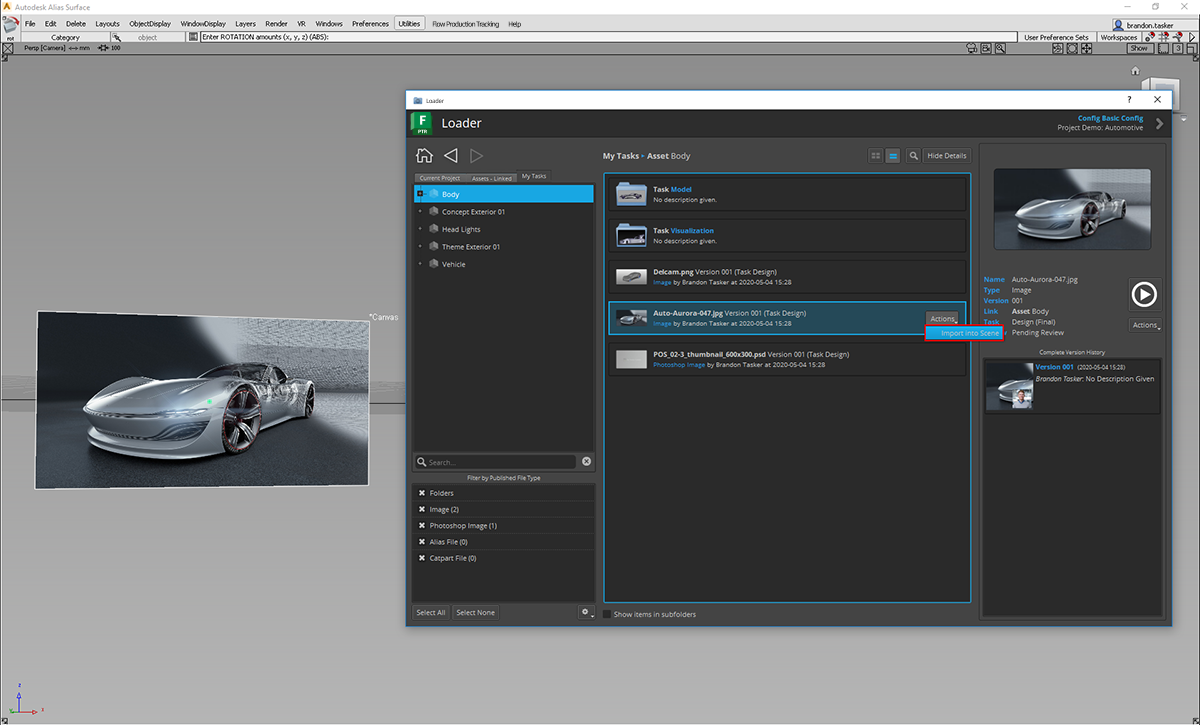Image resolution: width=1200 pixels, height=725 pixels.
Task: Clear the Loader search field
Action: click(x=587, y=462)
